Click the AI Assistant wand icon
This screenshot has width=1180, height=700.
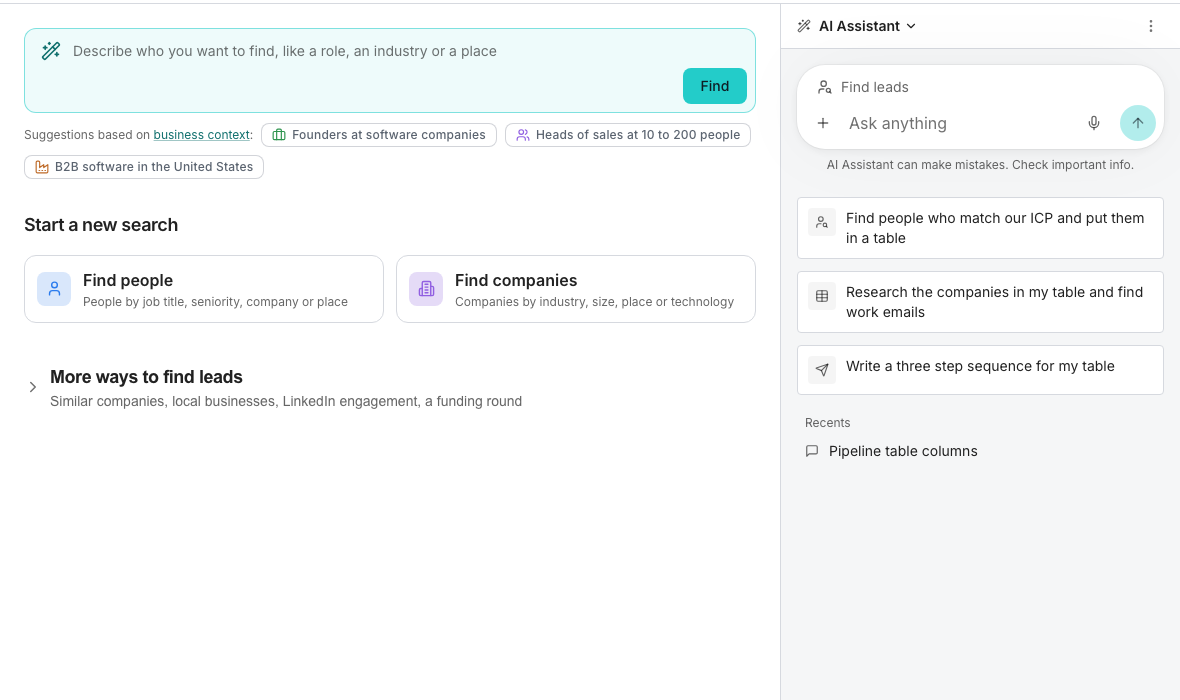point(804,26)
